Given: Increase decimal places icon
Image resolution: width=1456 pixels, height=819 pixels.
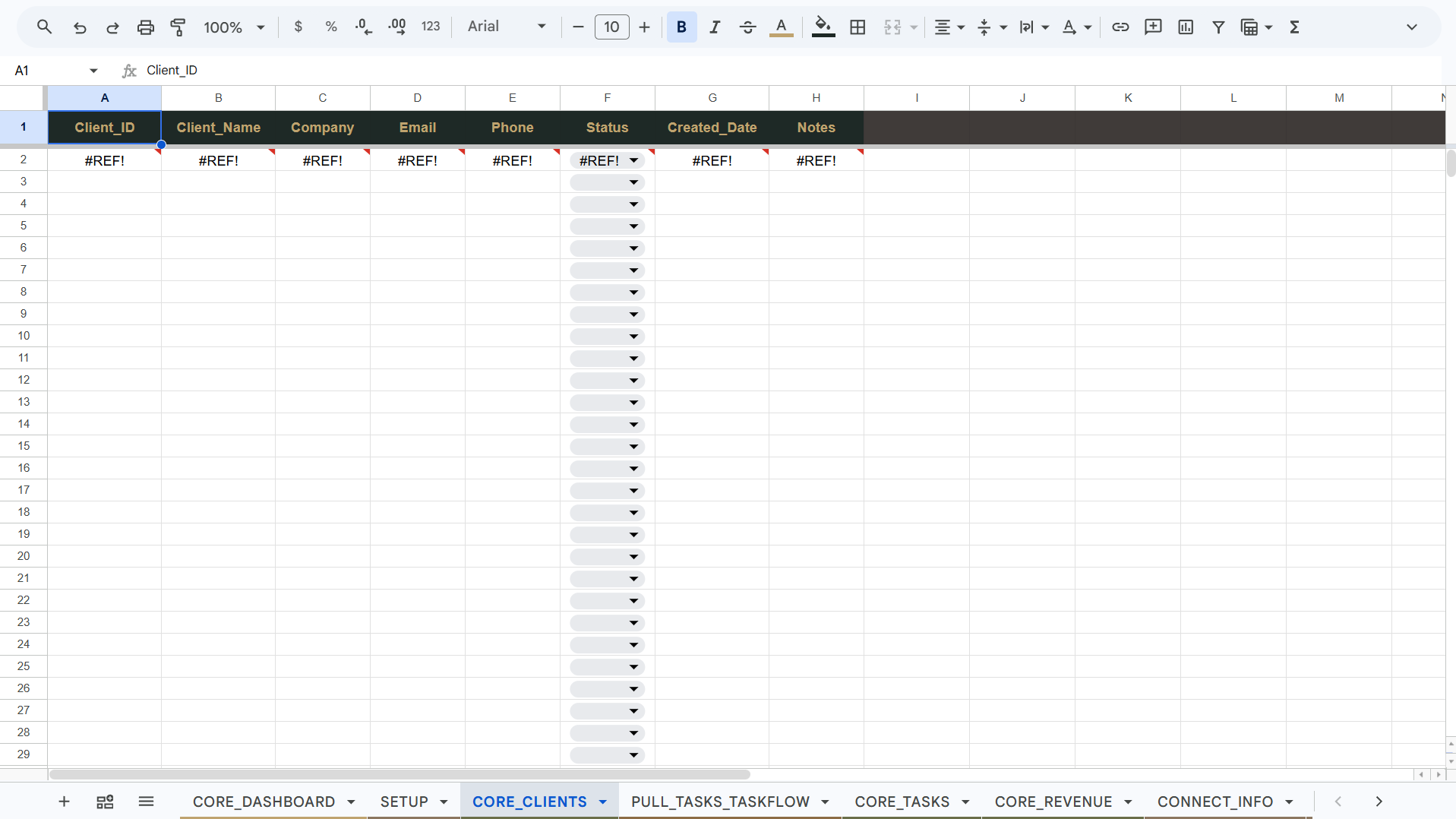Looking at the screenshot, I should coord(396,27).
